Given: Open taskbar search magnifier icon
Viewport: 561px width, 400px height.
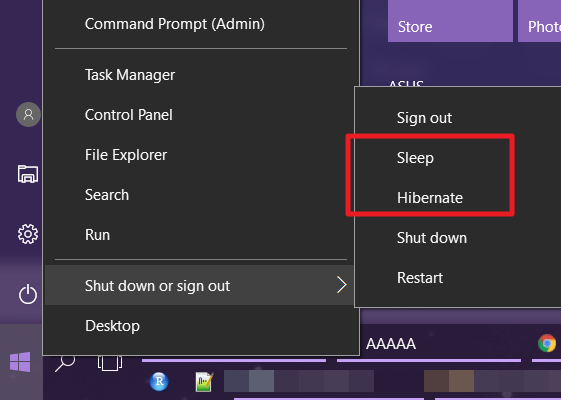Looking at the screenshot, I should point(65,363).
